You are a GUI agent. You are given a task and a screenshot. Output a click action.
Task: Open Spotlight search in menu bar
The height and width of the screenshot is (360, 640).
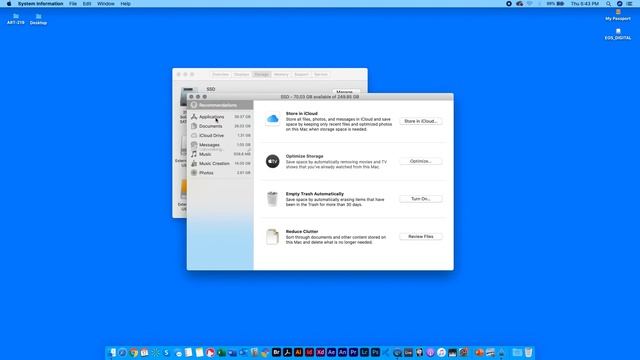click(x=609, y=4)
